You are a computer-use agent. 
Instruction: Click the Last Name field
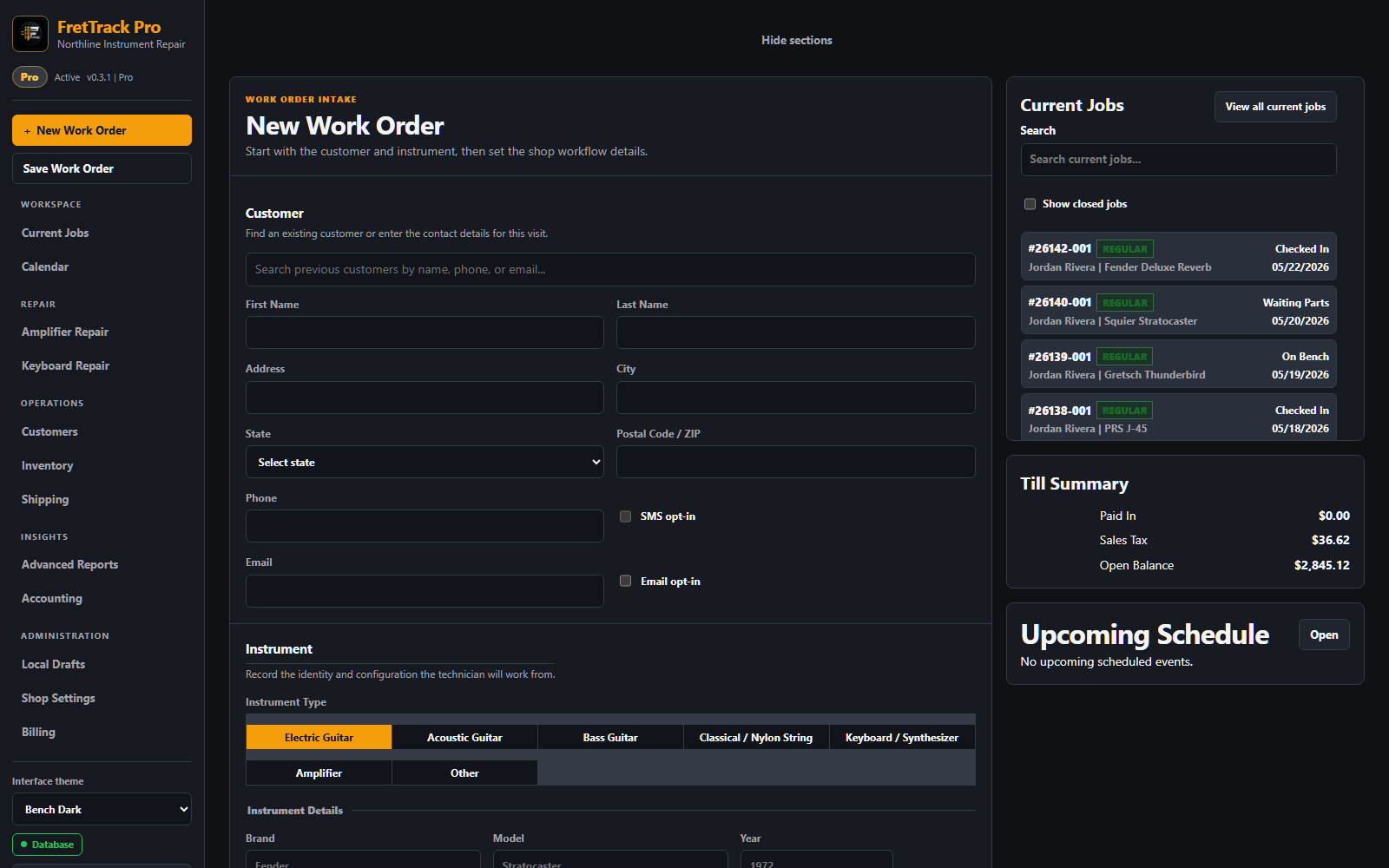click(795, 332)
